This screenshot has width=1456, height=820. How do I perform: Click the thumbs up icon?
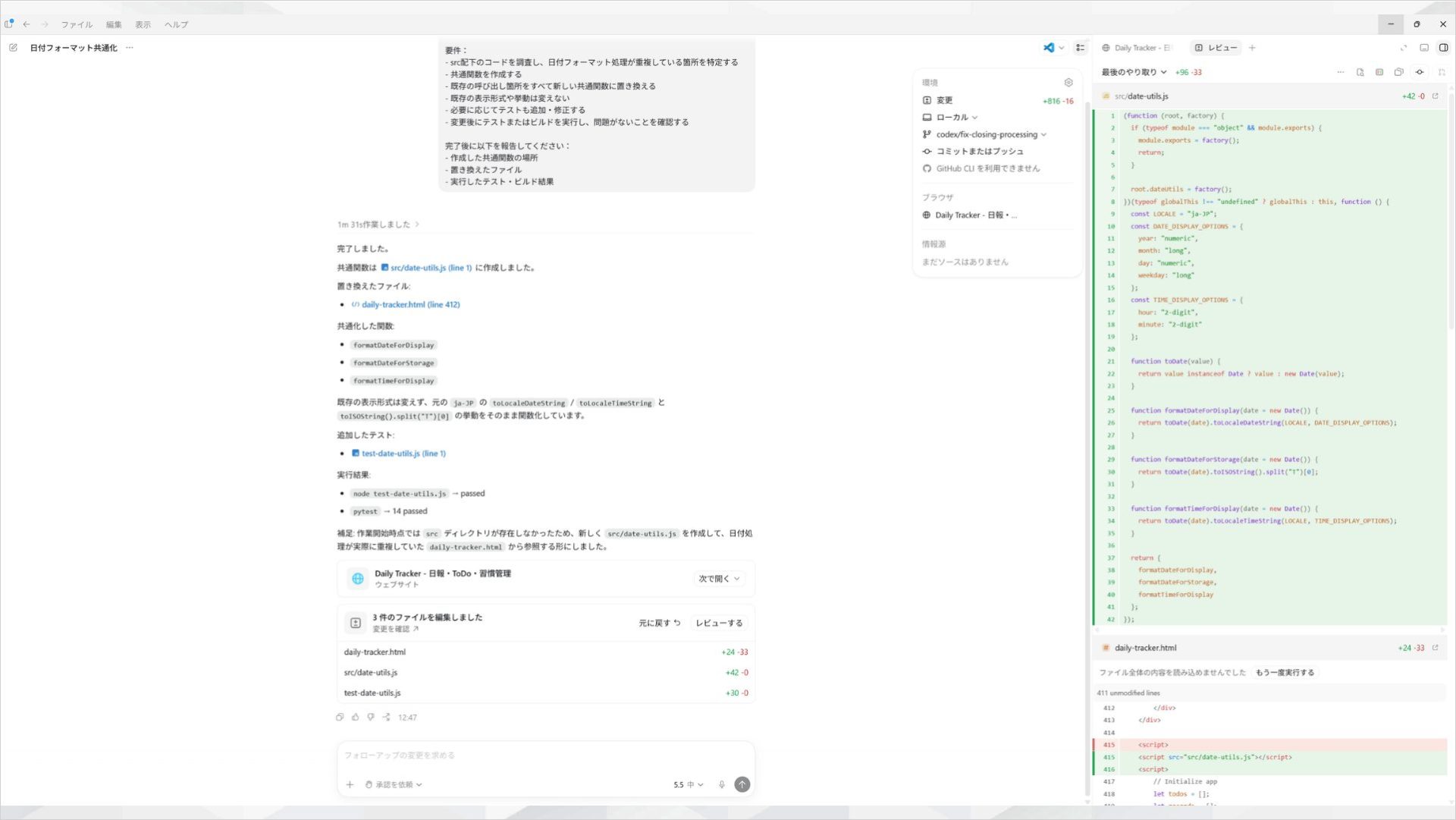click(x=355, y=718)
